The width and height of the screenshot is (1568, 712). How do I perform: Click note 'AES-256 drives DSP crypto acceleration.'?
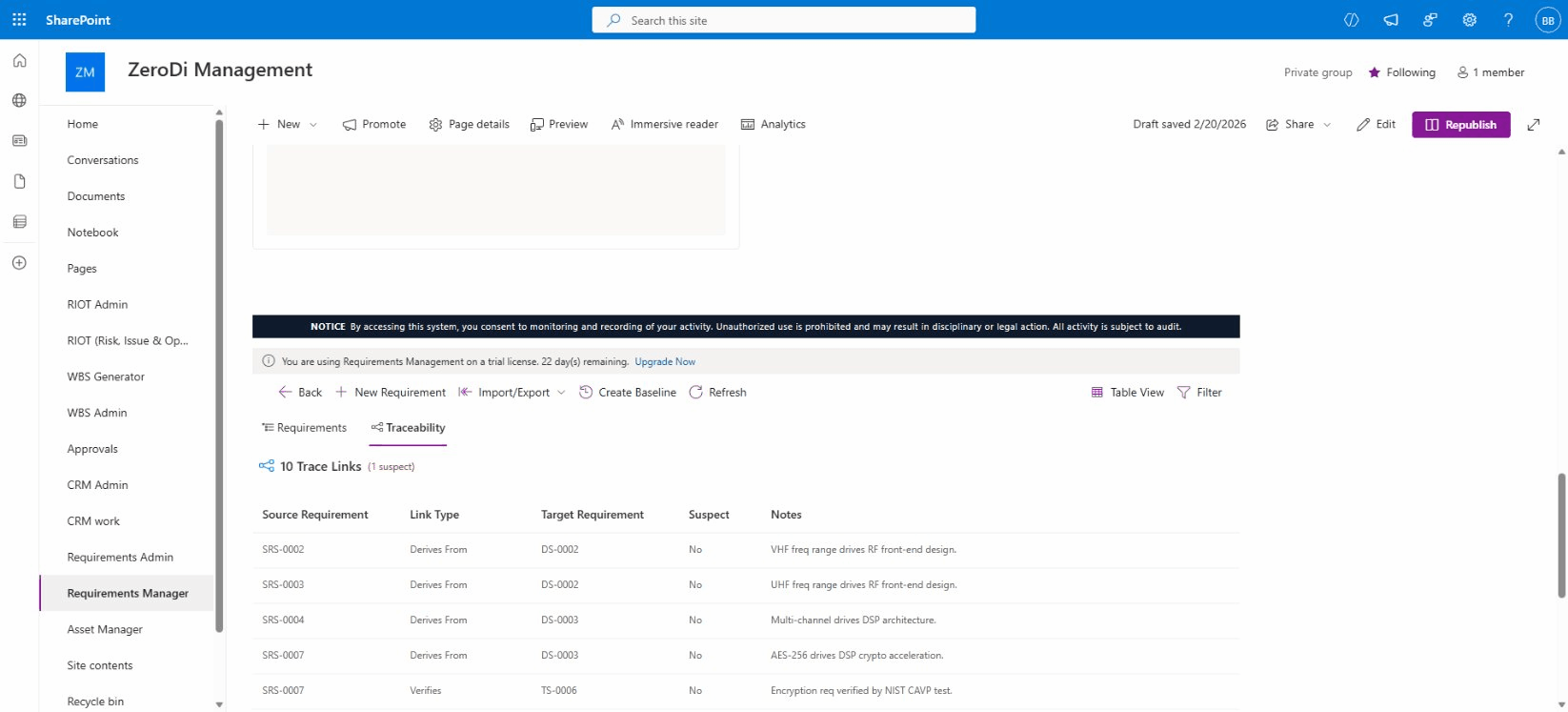tap(856, 656)
